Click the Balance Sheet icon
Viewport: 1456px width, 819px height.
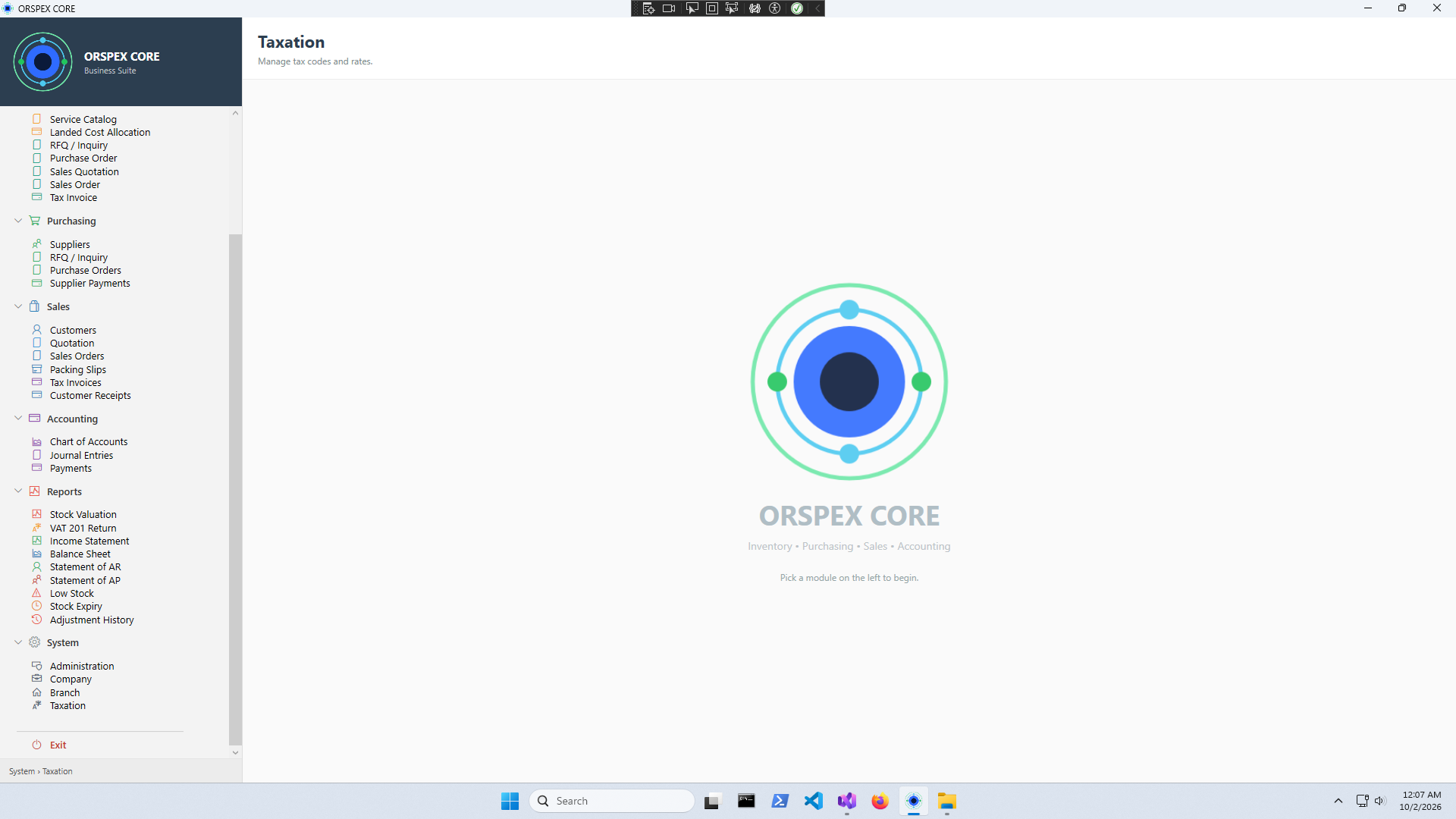pos(36,554)
